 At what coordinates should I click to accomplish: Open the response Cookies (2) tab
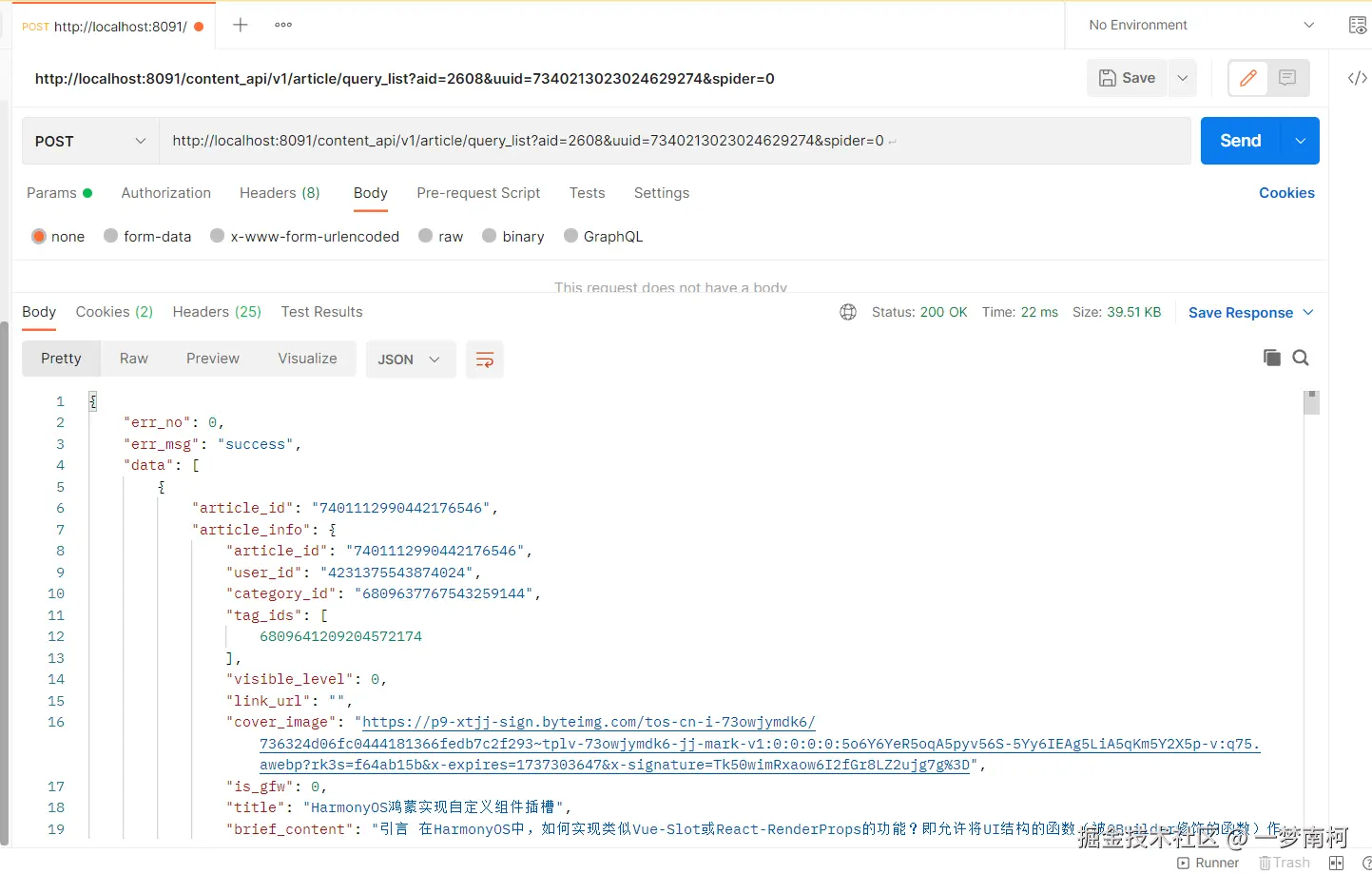tap(114, 312)
